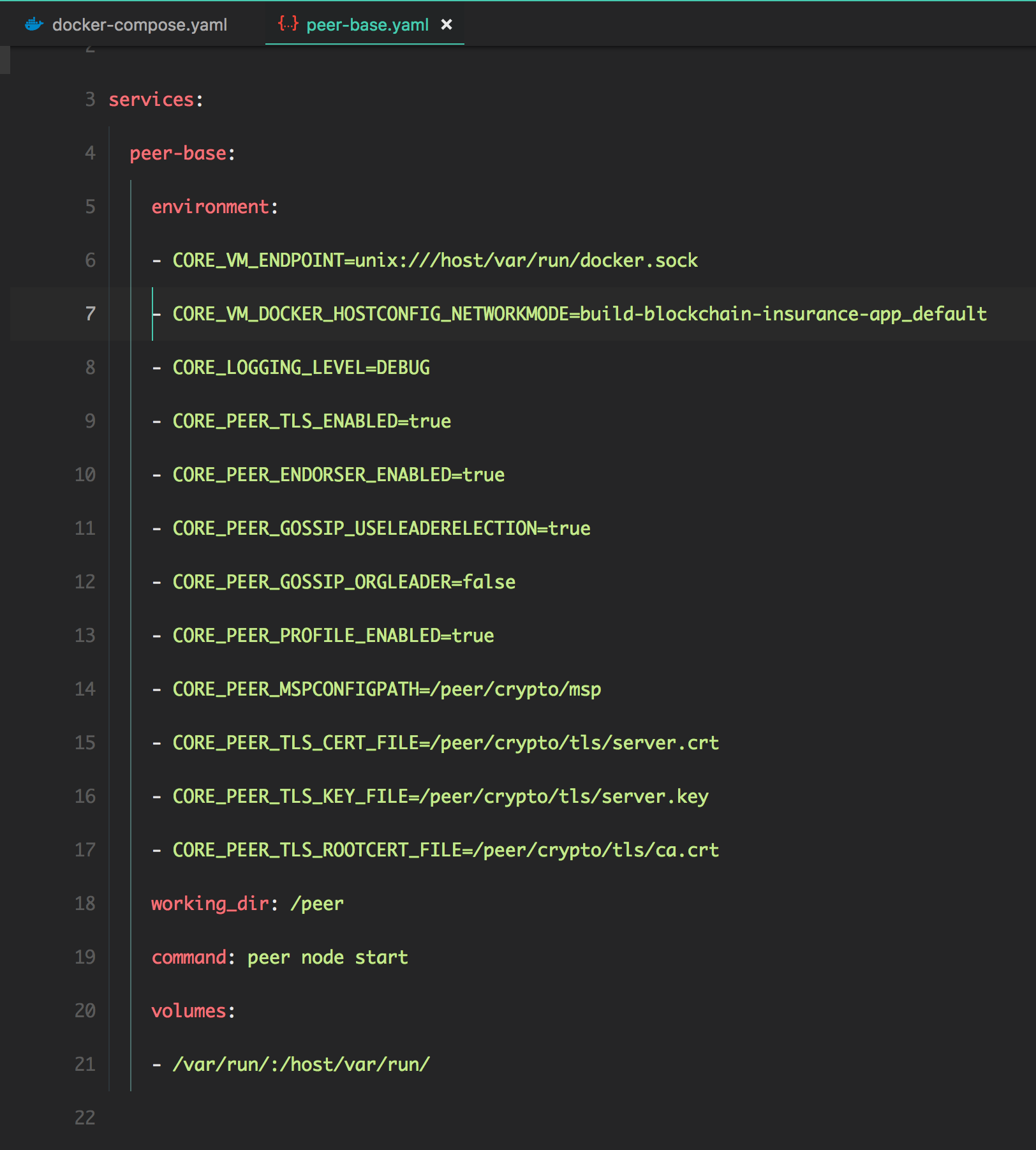Screen dimensions: 1036x1150
Task: Click the 'peer-base' key on line 4
Action: click(178, 153)
